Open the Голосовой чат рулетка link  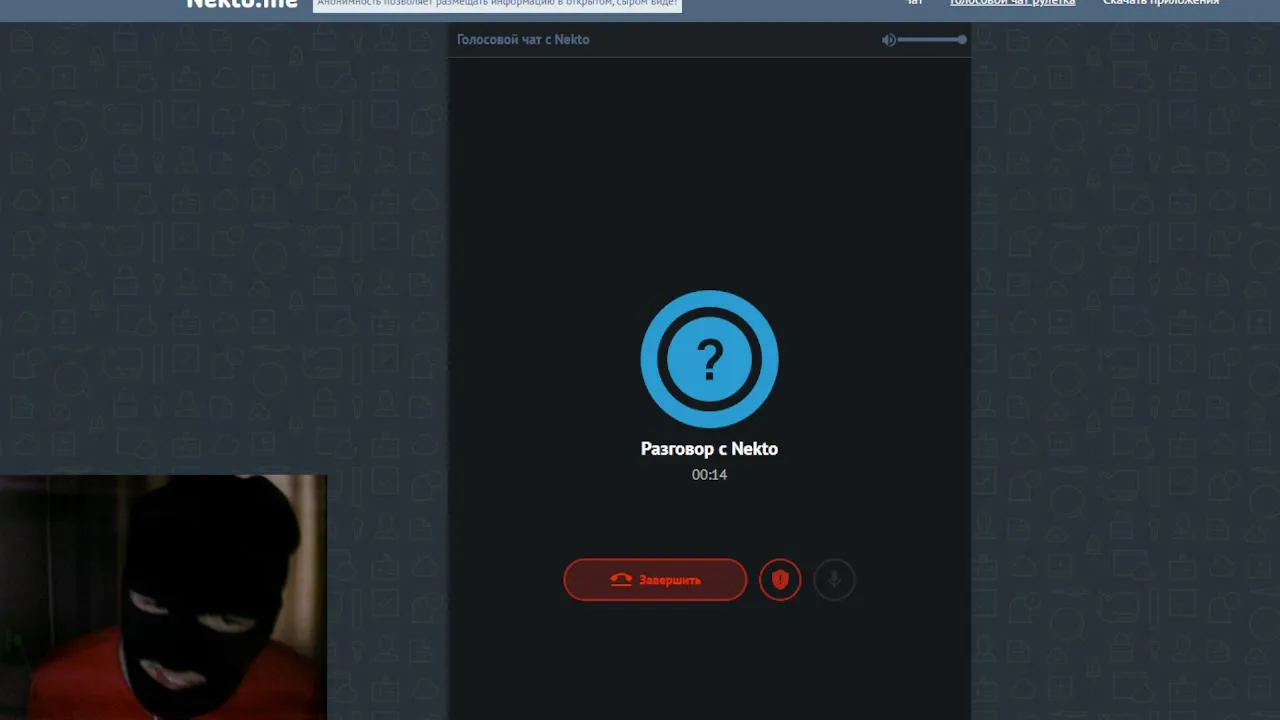[x=1012, y=3]
